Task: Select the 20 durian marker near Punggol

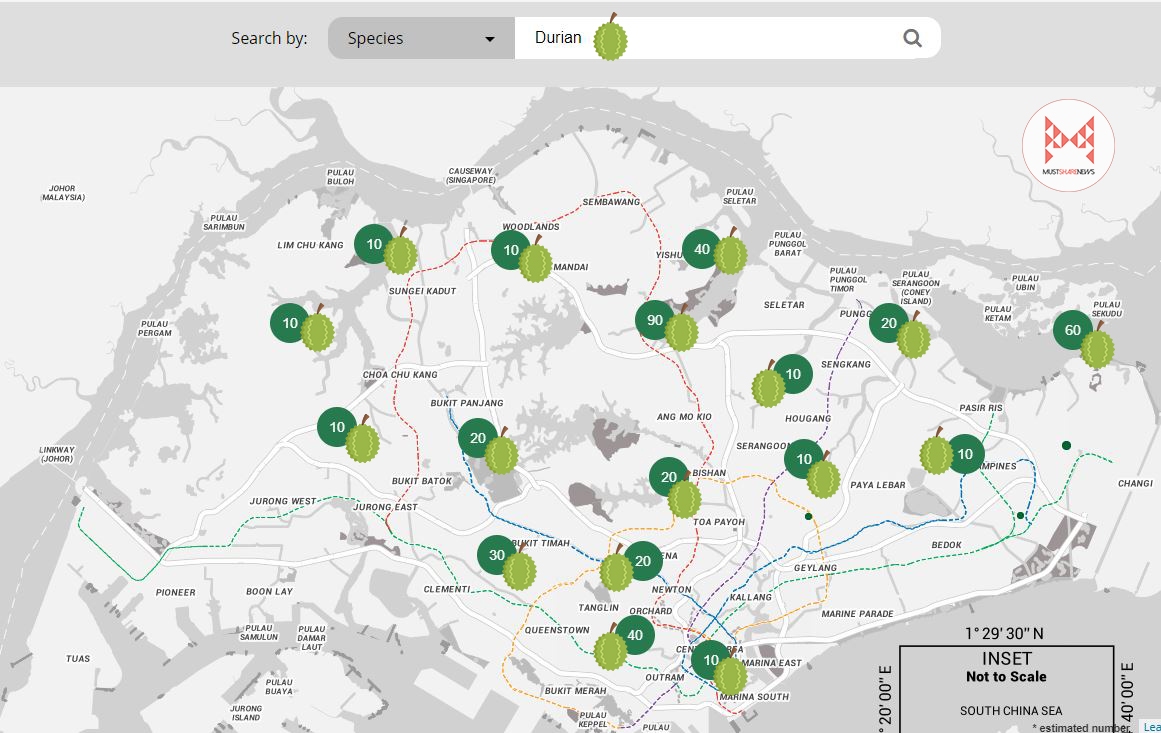Action: click(x=888, y=324)
